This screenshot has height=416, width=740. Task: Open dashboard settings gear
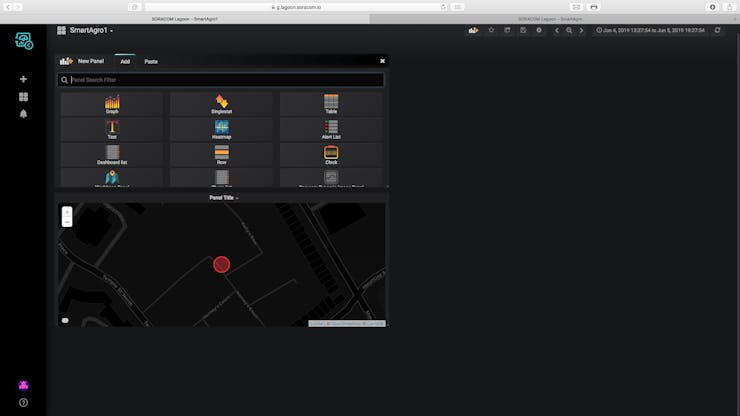[x=539, y=30]
